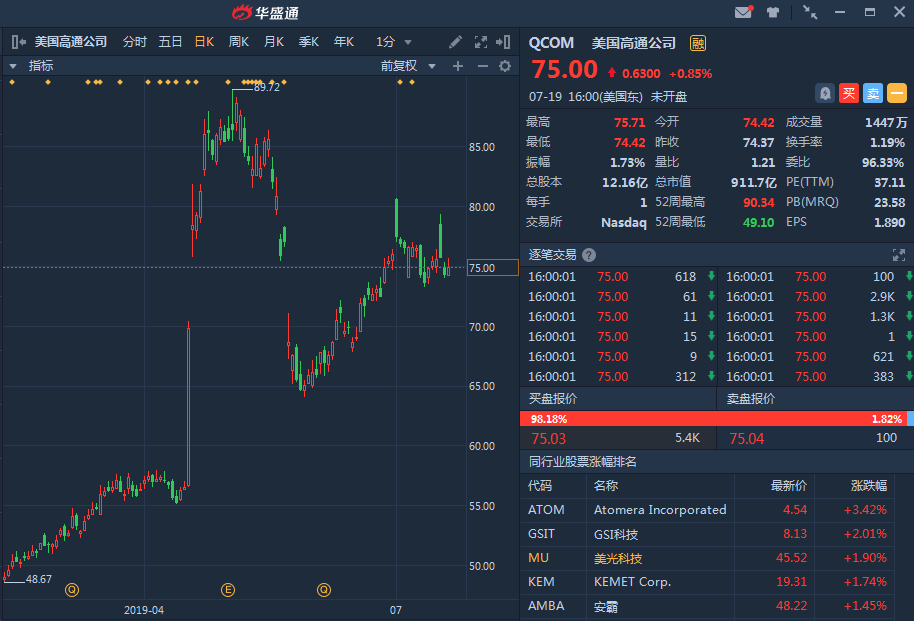The width and height of the screenshot is (914, 621).
Task: Sort by 名称 column header
Action: coord(606,486)
